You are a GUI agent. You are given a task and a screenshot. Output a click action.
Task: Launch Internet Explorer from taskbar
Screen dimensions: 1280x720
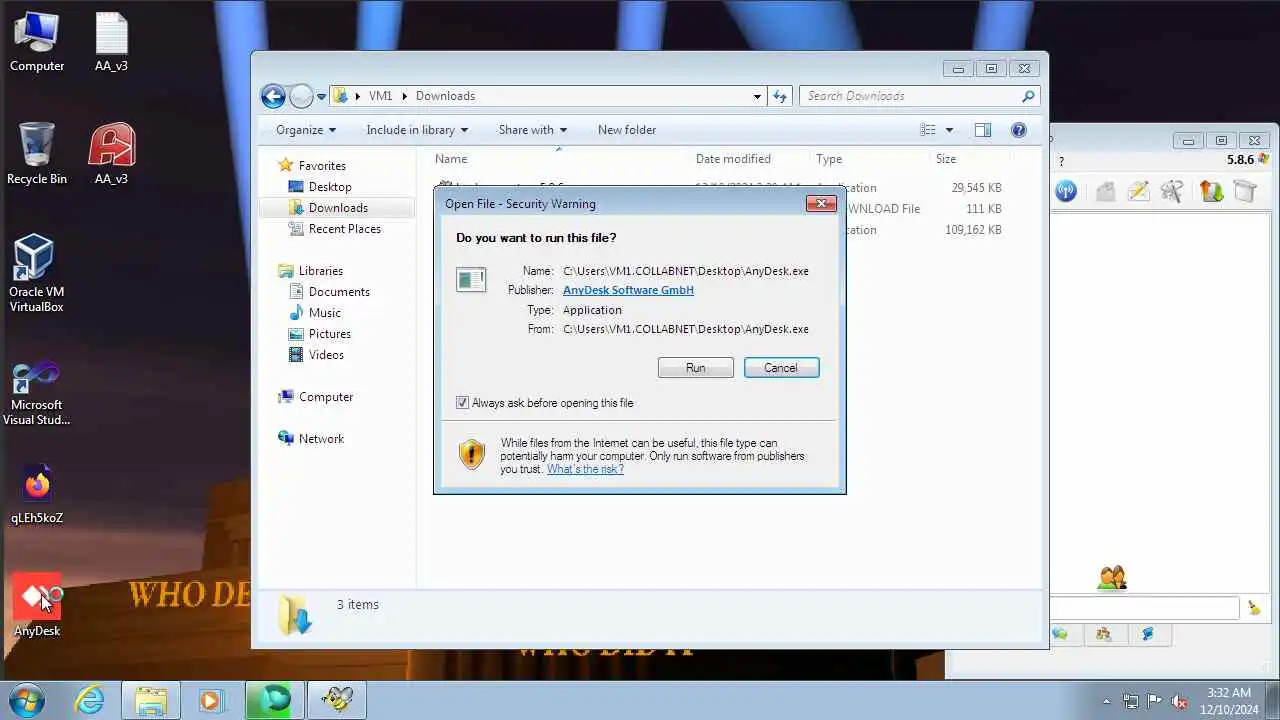pos(90,700)
